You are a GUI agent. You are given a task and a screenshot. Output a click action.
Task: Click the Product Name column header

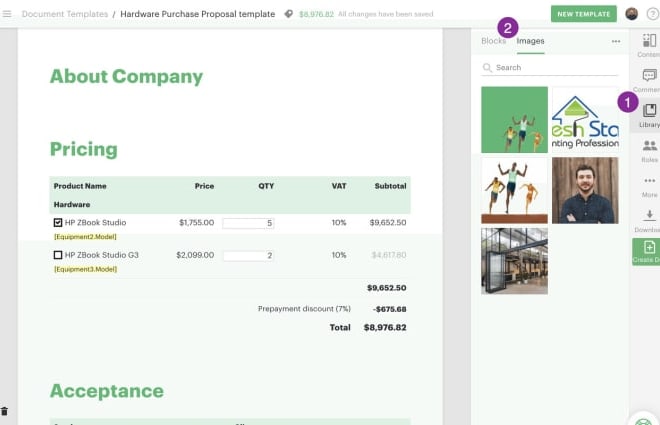80,186
